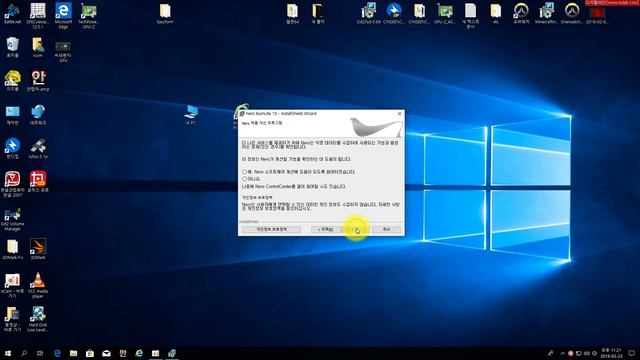
Task: Open the Overwatch Korean shortcut icon
Action: tap(521, 13)
